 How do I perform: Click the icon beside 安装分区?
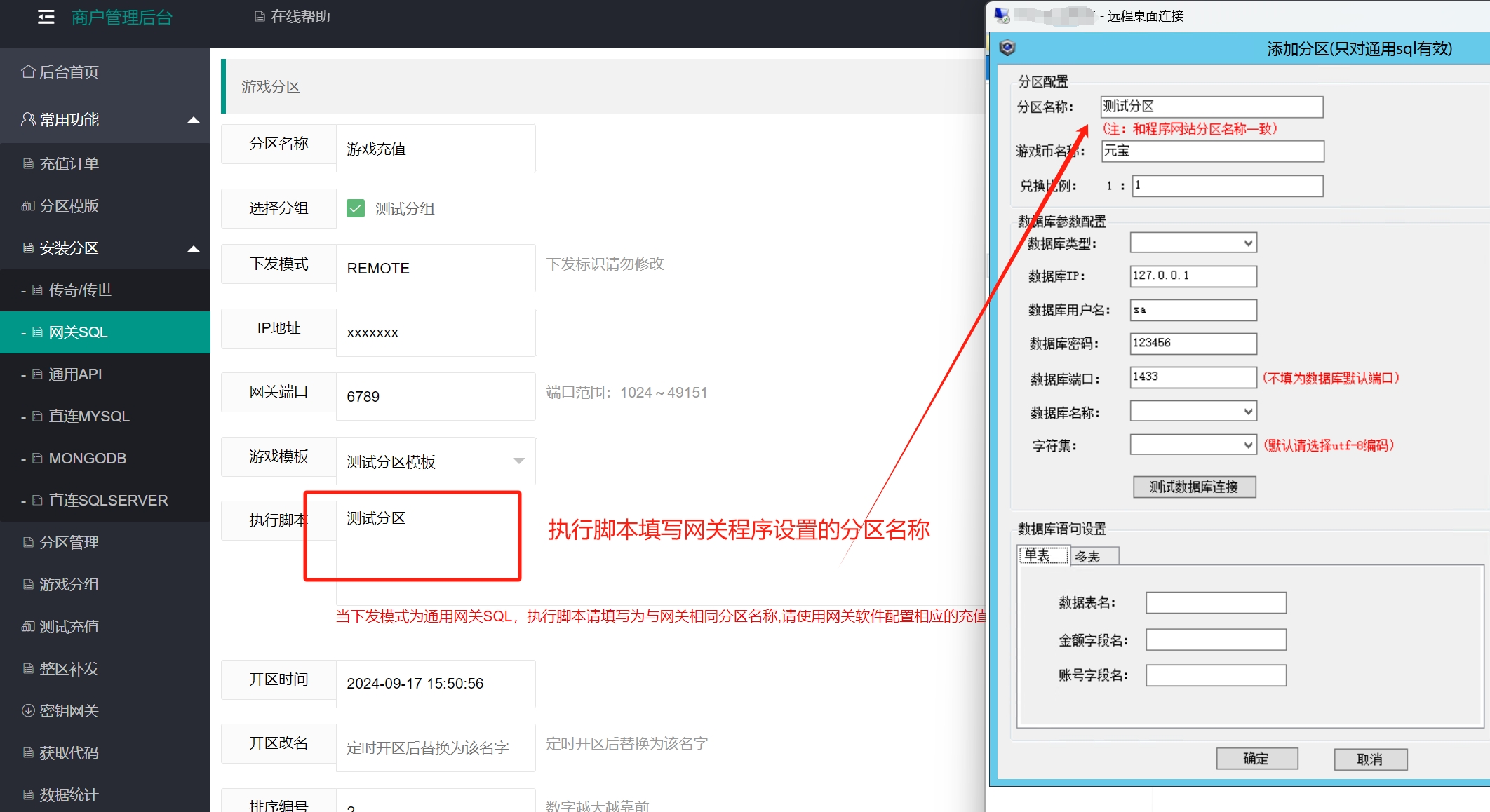click(x=28, y=248)
